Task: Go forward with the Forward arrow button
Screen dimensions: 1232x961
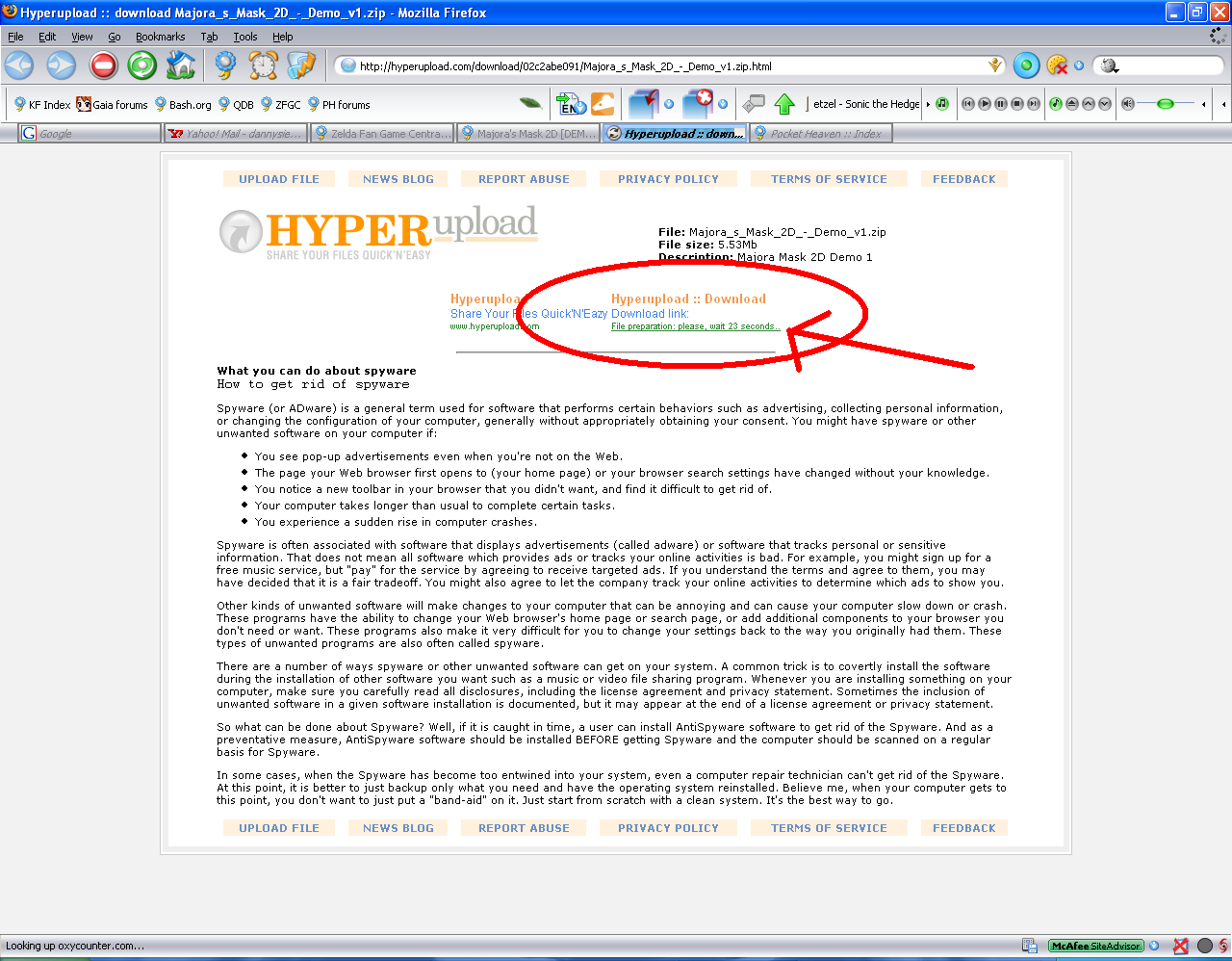Action: (62, 65)
